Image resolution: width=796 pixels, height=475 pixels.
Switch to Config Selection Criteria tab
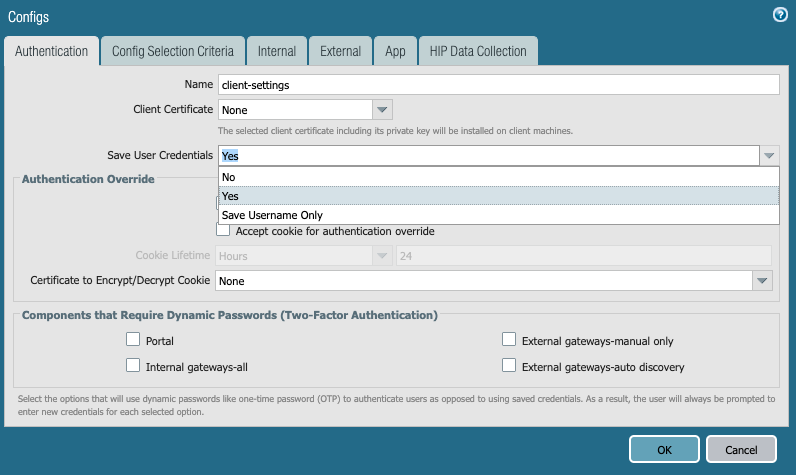172,51
